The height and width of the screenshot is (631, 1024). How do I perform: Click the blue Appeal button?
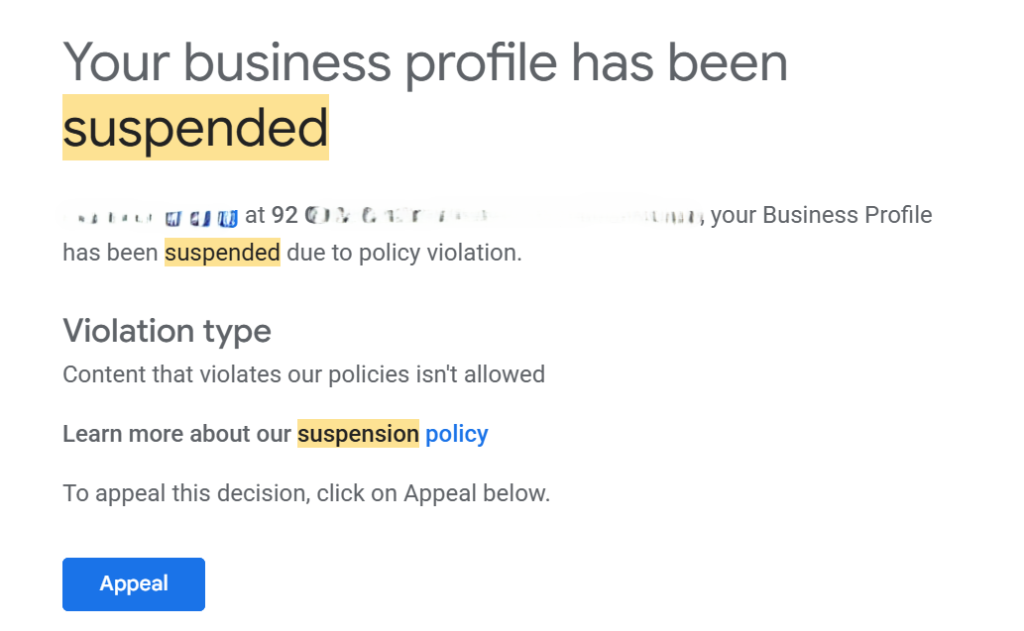(133, 584)
